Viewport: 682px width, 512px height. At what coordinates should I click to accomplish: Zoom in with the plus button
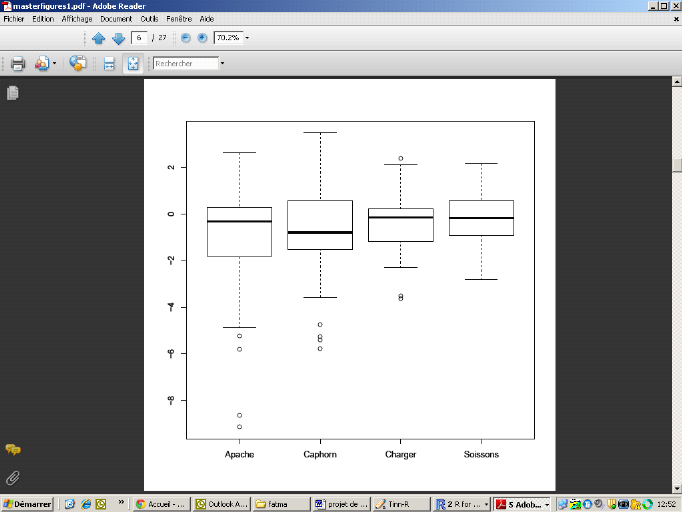click(x=202, y=38)
